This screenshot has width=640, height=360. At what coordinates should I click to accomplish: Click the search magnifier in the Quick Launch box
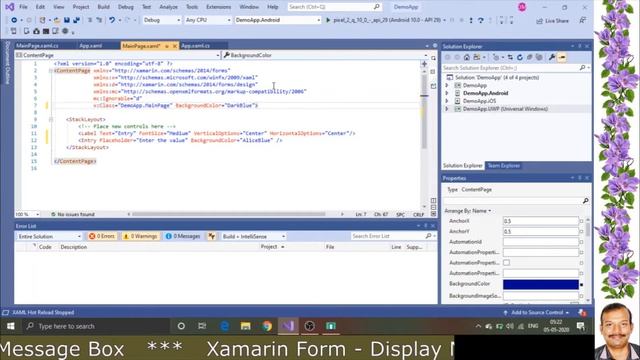point(376,7)
